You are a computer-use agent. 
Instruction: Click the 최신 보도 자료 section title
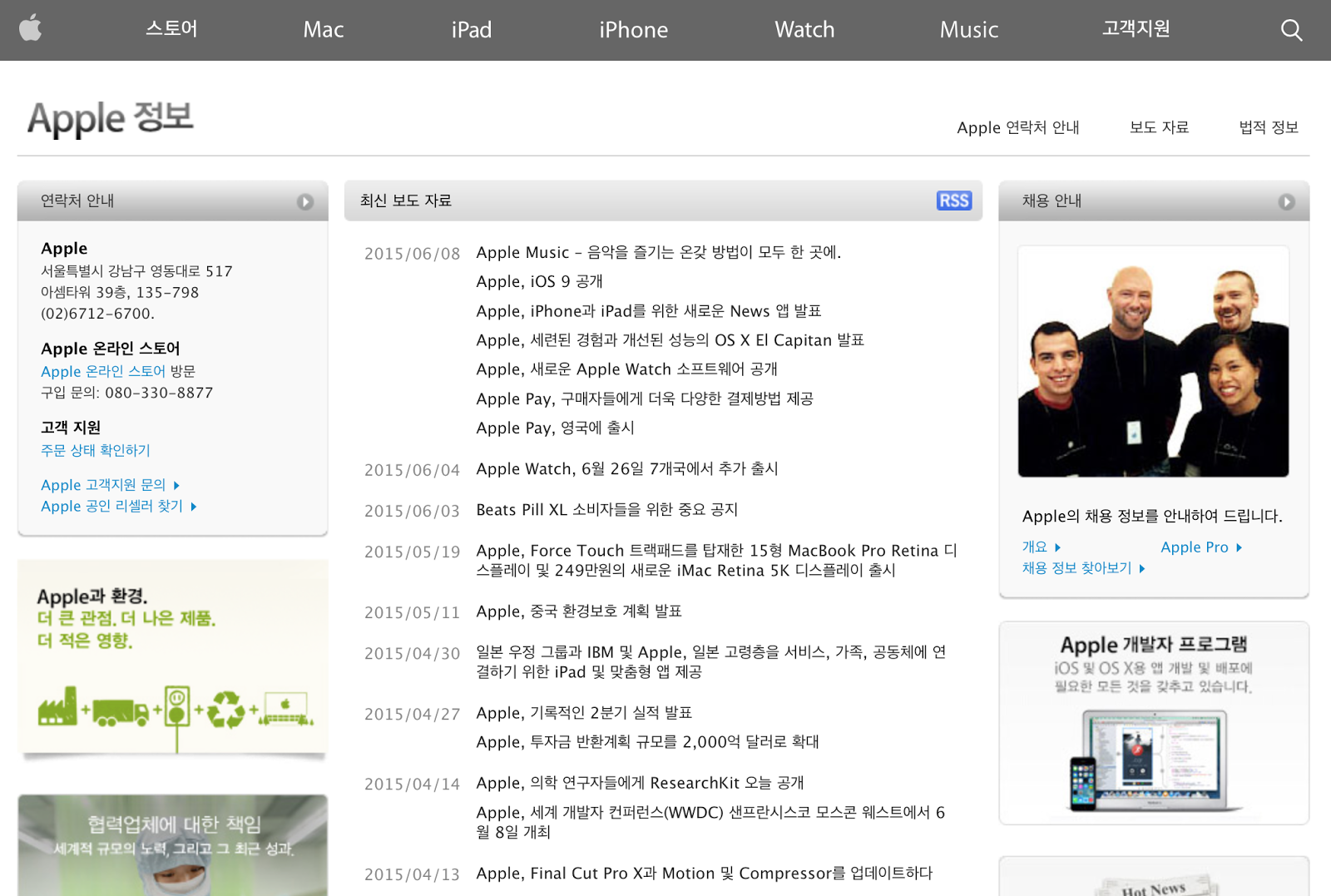406,200
